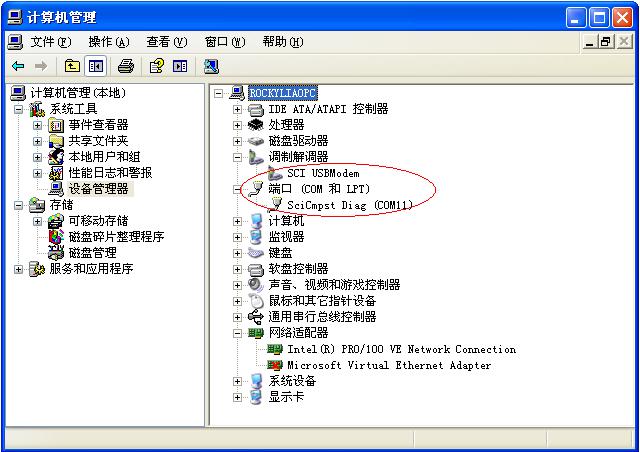Select 磁盘管理 in the left tree
The width and height of the screenshot is (640, 452).
pos(93,253)
